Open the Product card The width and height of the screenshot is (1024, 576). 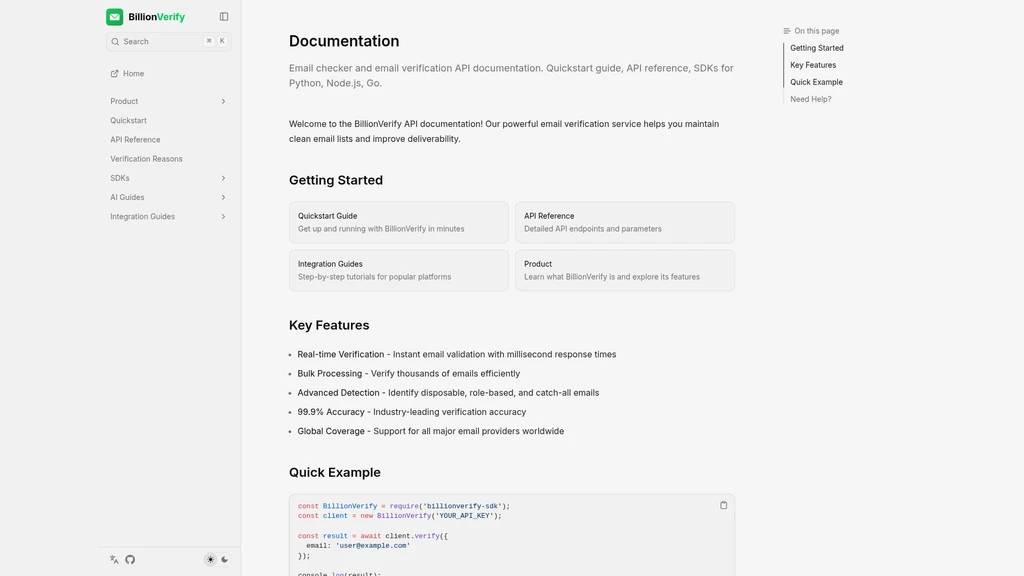(x=624, y=270)
